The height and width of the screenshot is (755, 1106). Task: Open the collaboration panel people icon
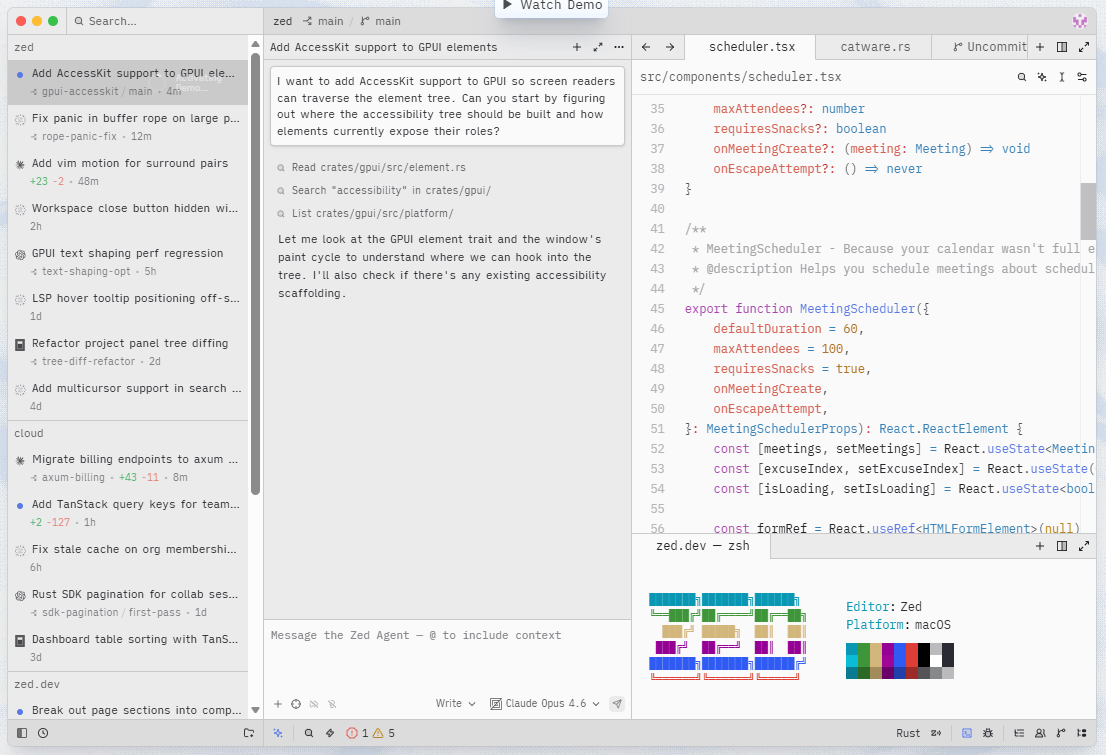1040,733
